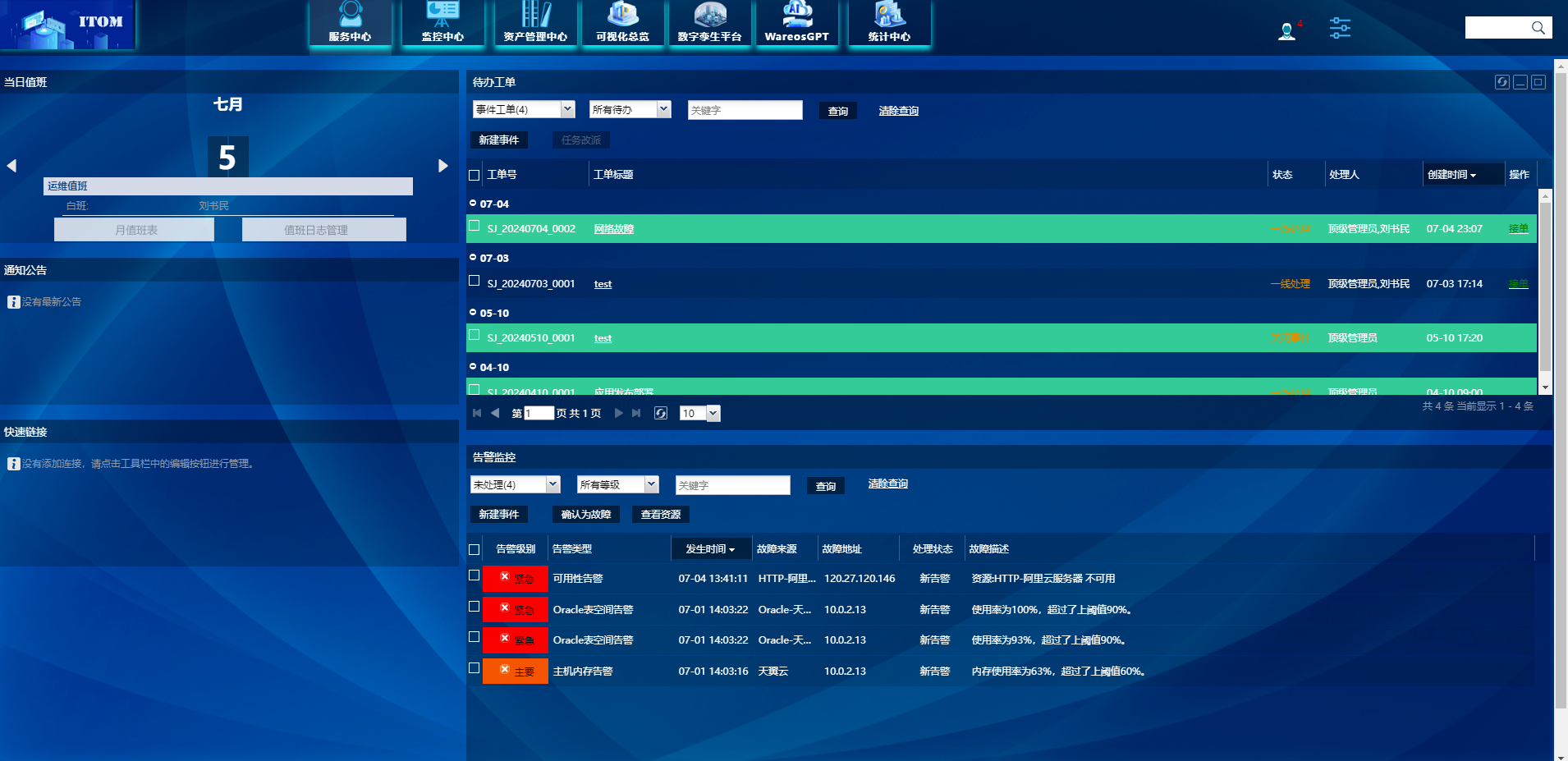1568x761 pixels.
Task: Open the settings sliders icon in header
Action: tap(1340, 28)
